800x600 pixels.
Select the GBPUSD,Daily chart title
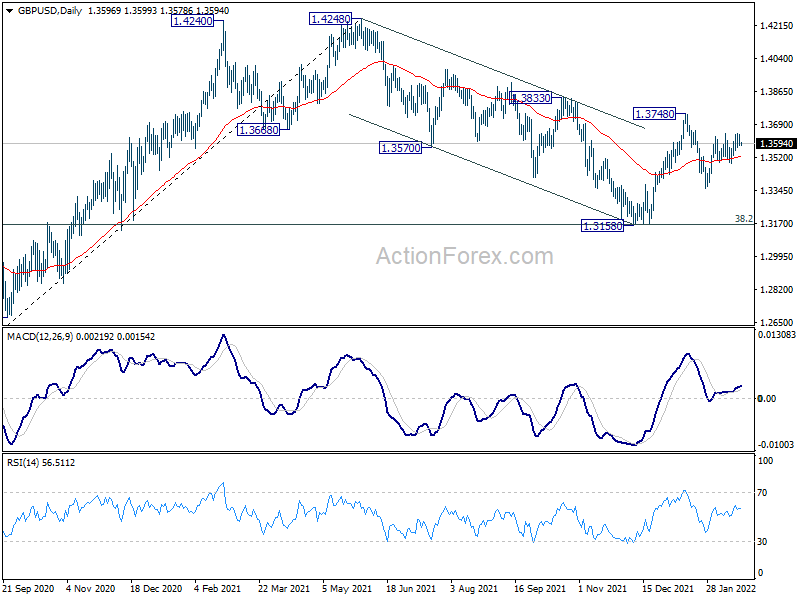(x=50, y=11)
